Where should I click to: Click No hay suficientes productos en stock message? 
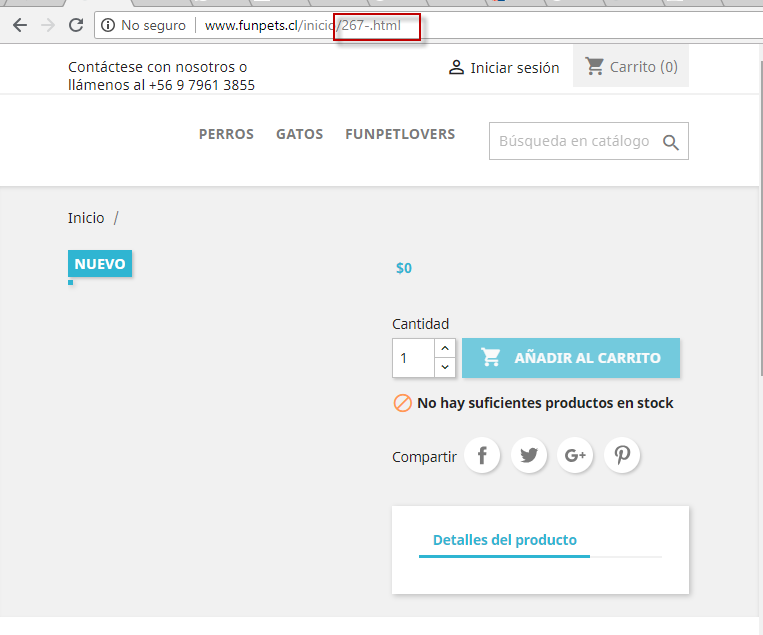pos(545,403)
